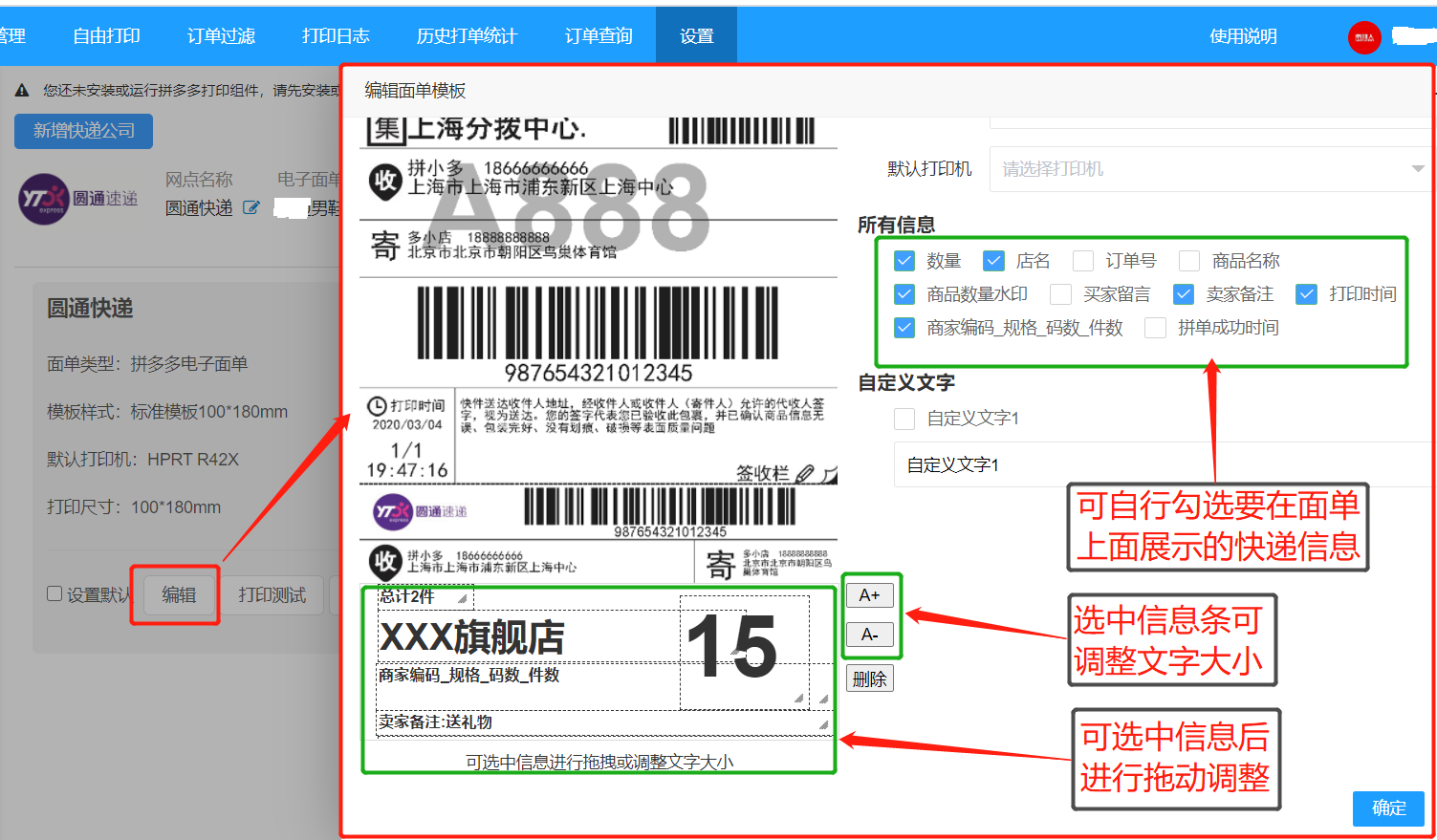This screenshot has height=840, width=1437.
Task: Enable the 订单号 checkbox
Action: tap(1083, 261)
